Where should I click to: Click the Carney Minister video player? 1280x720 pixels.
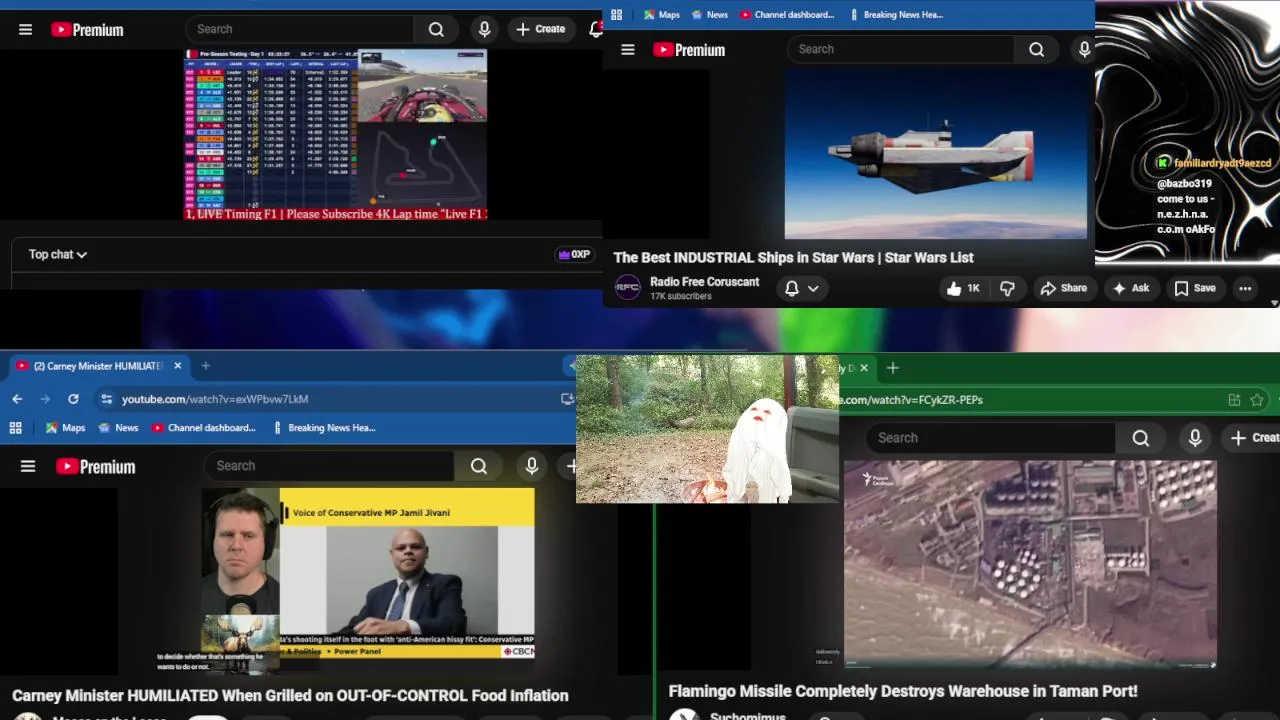click(x=368, y=582)
